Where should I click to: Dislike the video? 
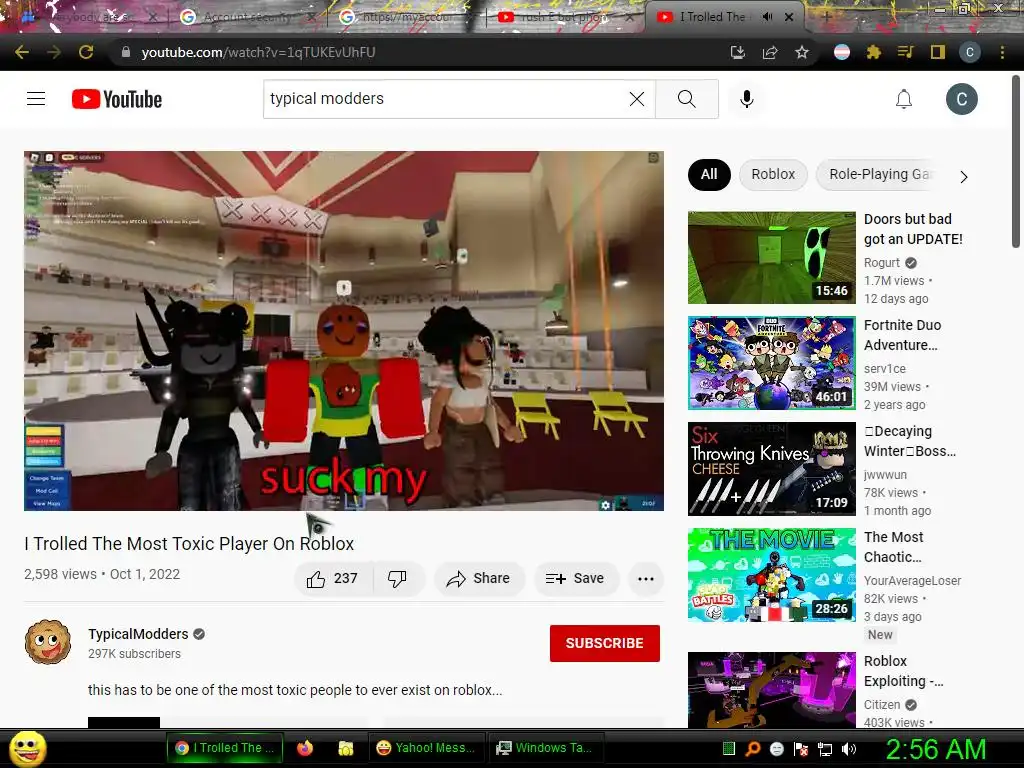pyautogui.click(x=397, y=579)
